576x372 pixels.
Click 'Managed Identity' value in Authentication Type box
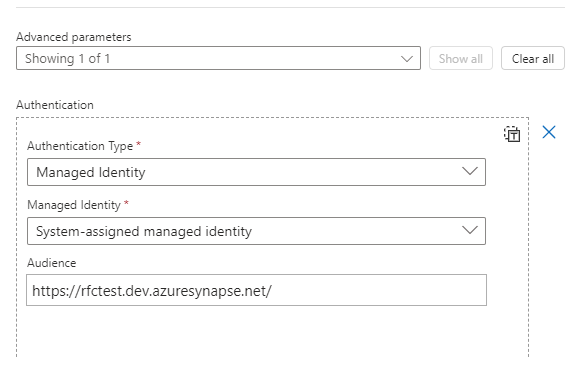click(x=91, y=172)
